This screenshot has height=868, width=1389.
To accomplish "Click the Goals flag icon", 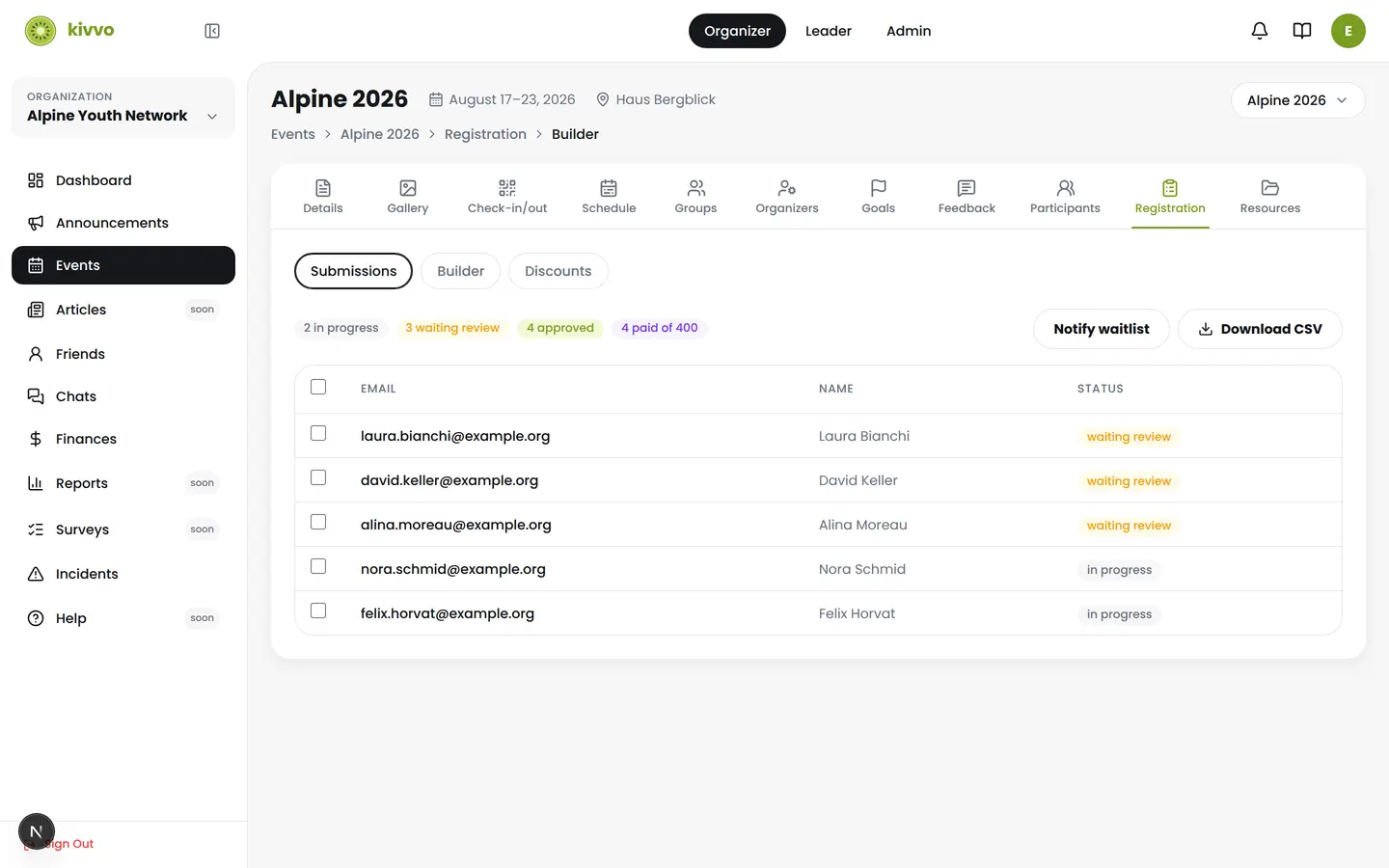I will point(879,188).
